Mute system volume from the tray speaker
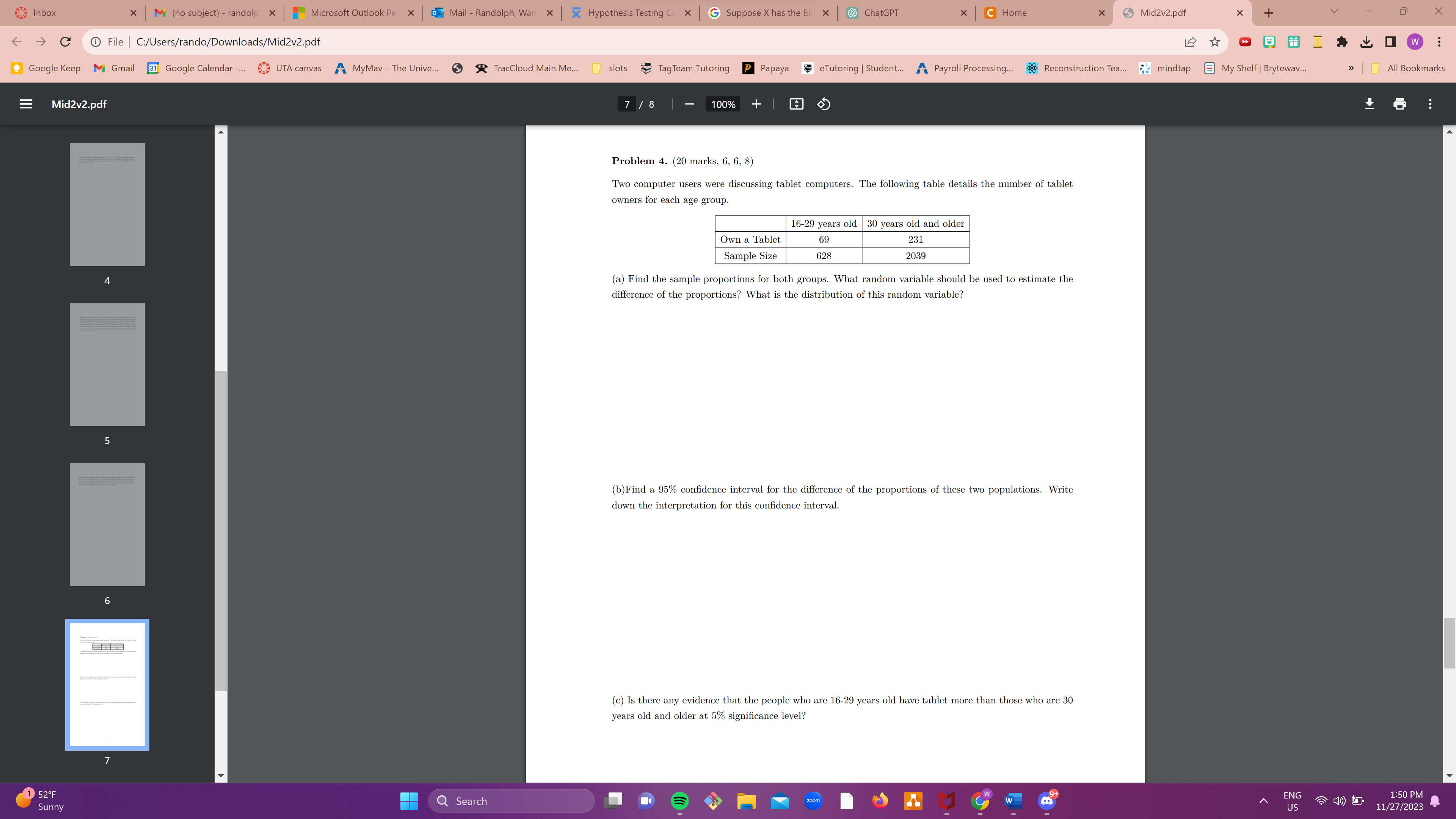This screenshot has height=819, width=1456. point(1339,800)
